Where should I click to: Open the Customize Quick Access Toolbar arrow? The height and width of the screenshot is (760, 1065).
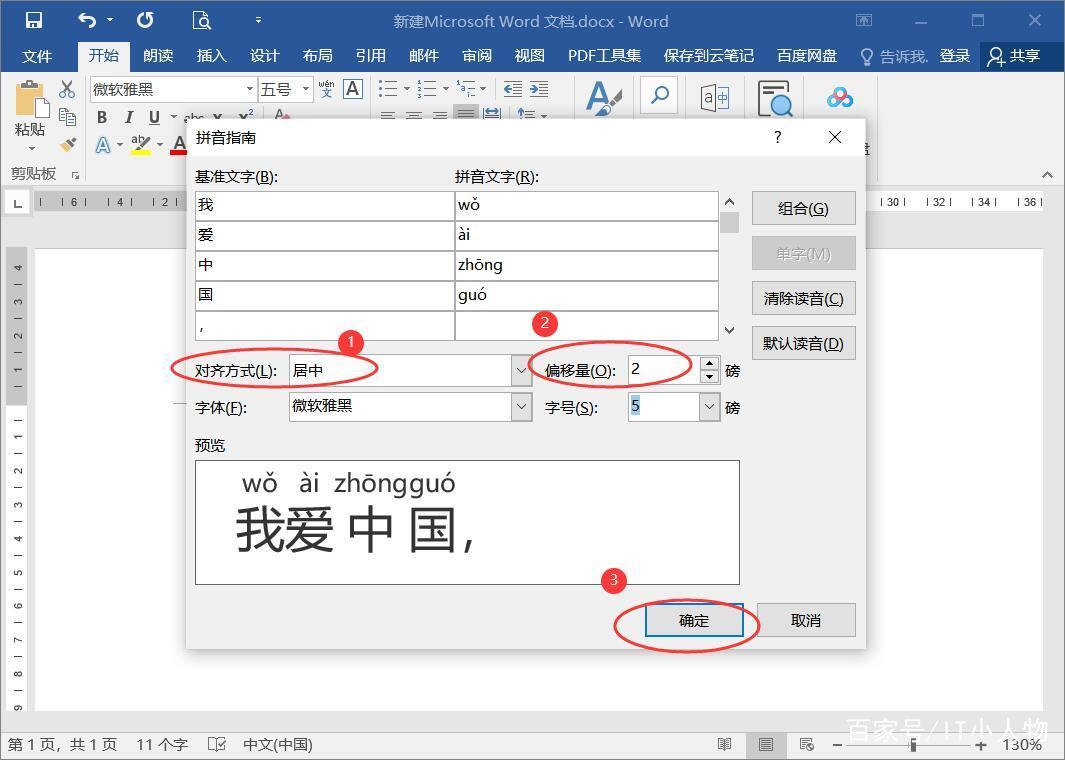click(258, 20)
